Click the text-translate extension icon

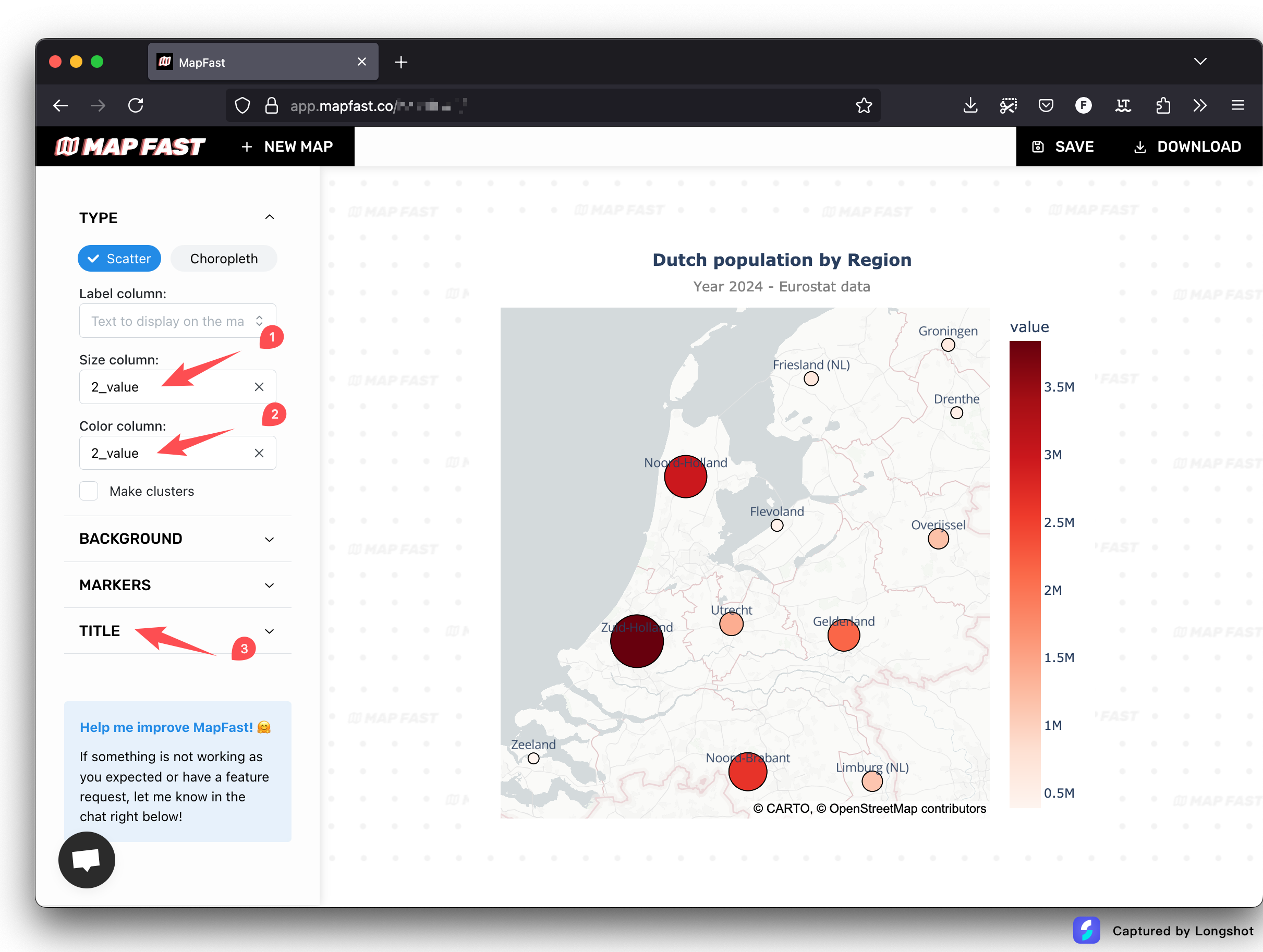click(x=1123, y=106)
